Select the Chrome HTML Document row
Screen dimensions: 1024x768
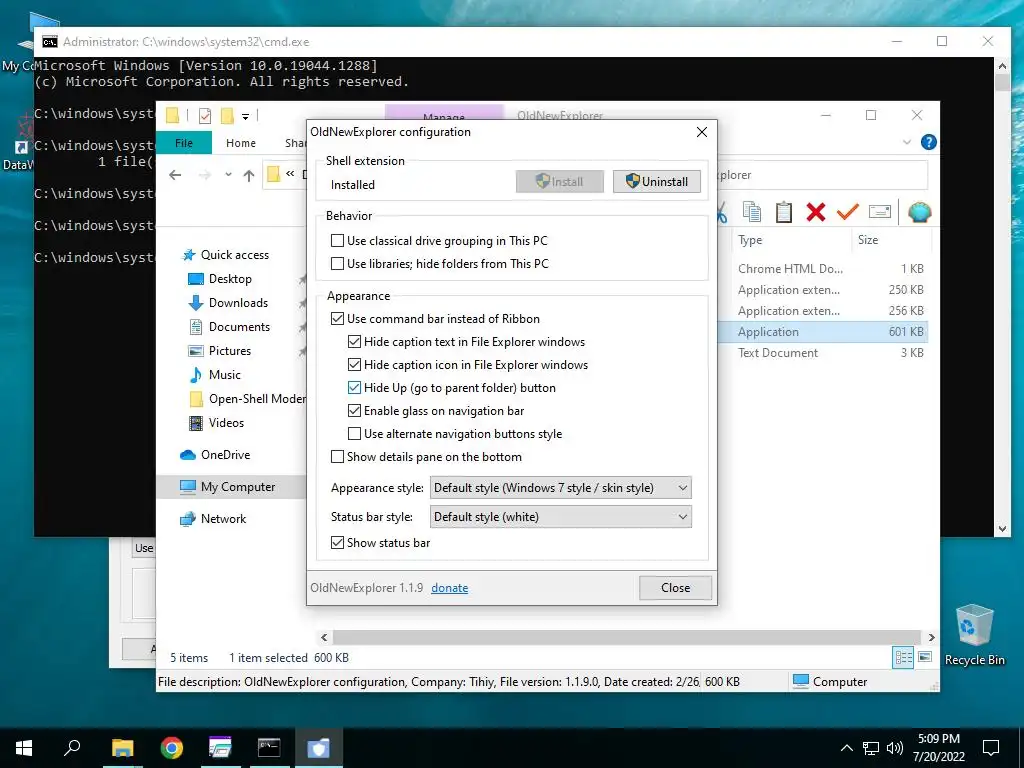tap(823, 268)
